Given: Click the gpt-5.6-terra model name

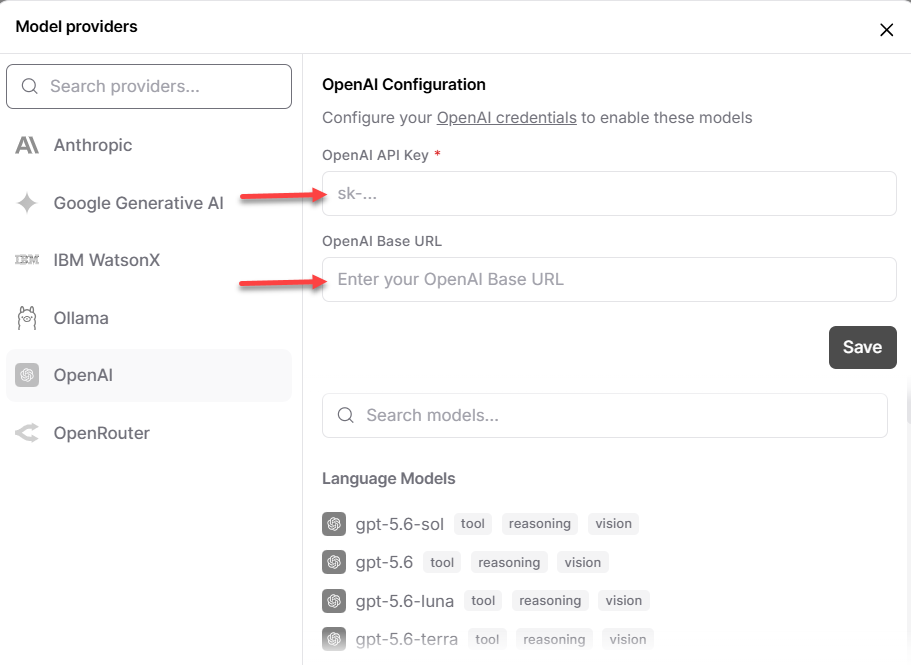Looking at the screenshot, I should pyautogui.click(x=407, y=639).
